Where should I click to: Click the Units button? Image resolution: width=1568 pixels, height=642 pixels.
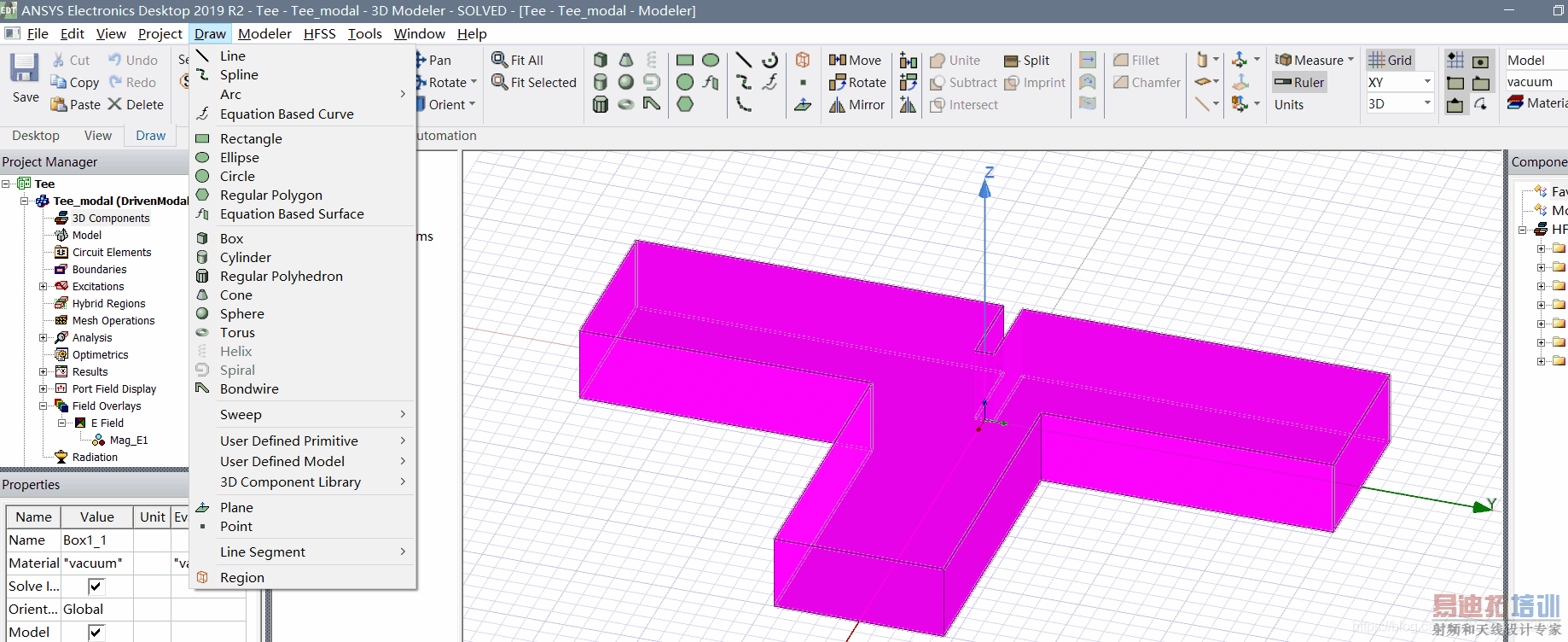coord(1288,105)
